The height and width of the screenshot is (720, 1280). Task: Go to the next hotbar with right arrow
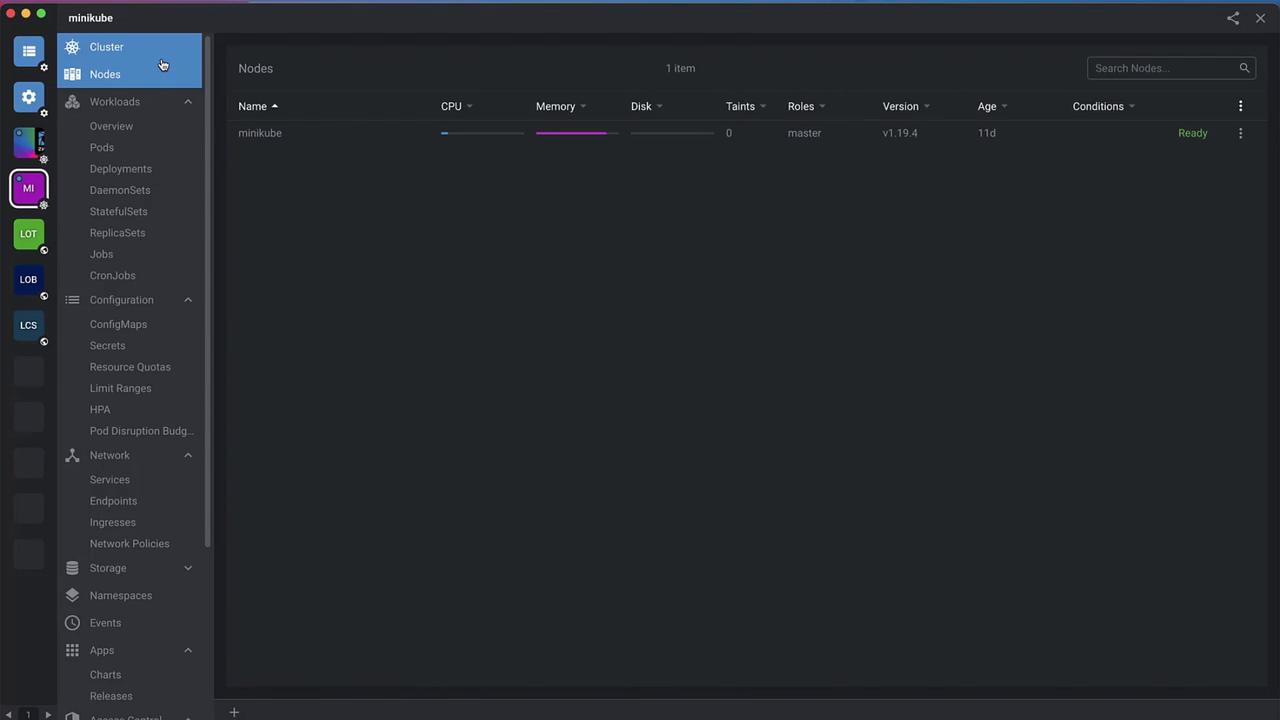click(x=47, y=714)
